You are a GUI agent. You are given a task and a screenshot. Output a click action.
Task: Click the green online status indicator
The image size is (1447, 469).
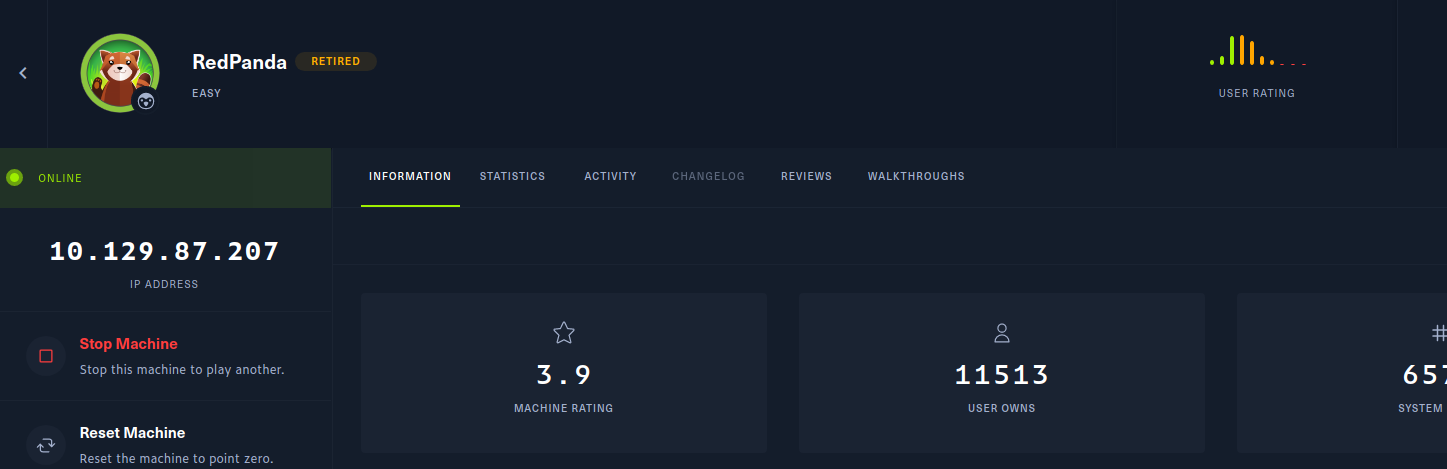[x=14, y=178]
